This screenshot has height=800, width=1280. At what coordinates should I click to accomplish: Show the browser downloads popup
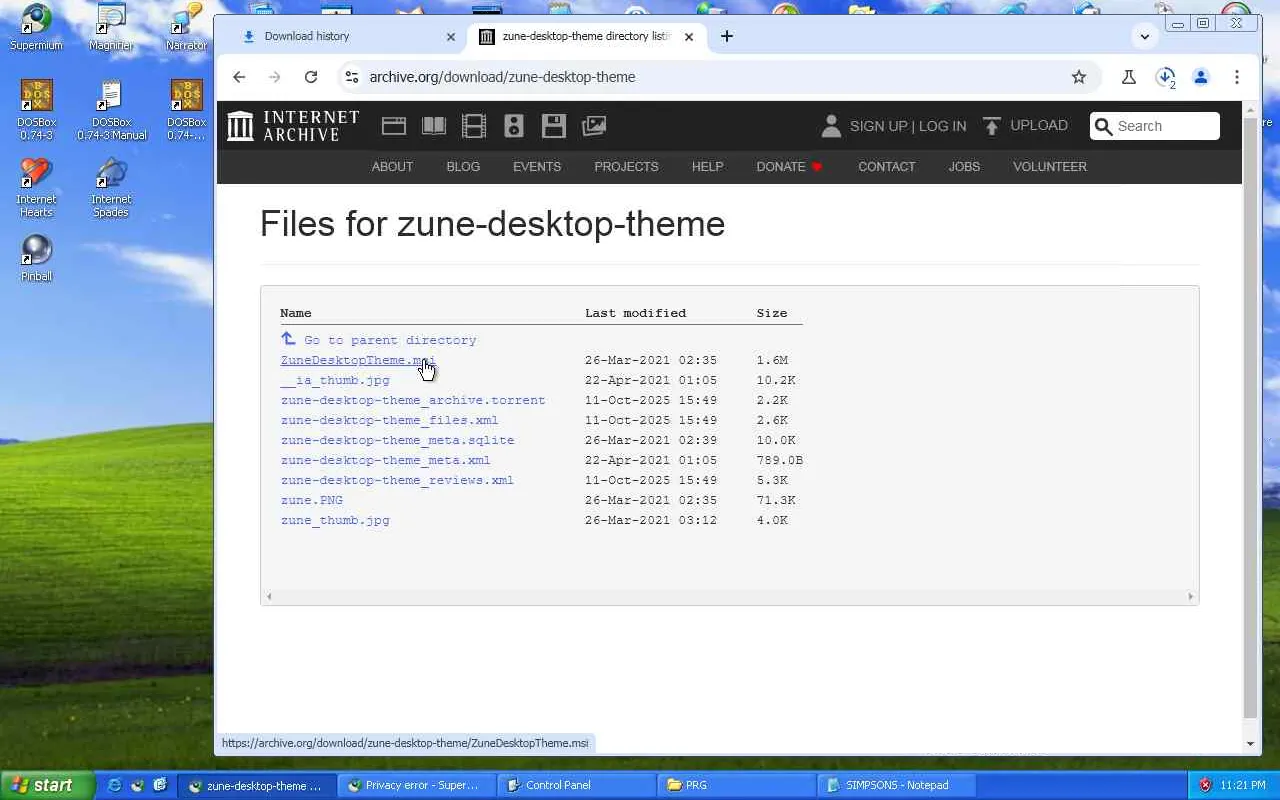tap(1165, 78)
